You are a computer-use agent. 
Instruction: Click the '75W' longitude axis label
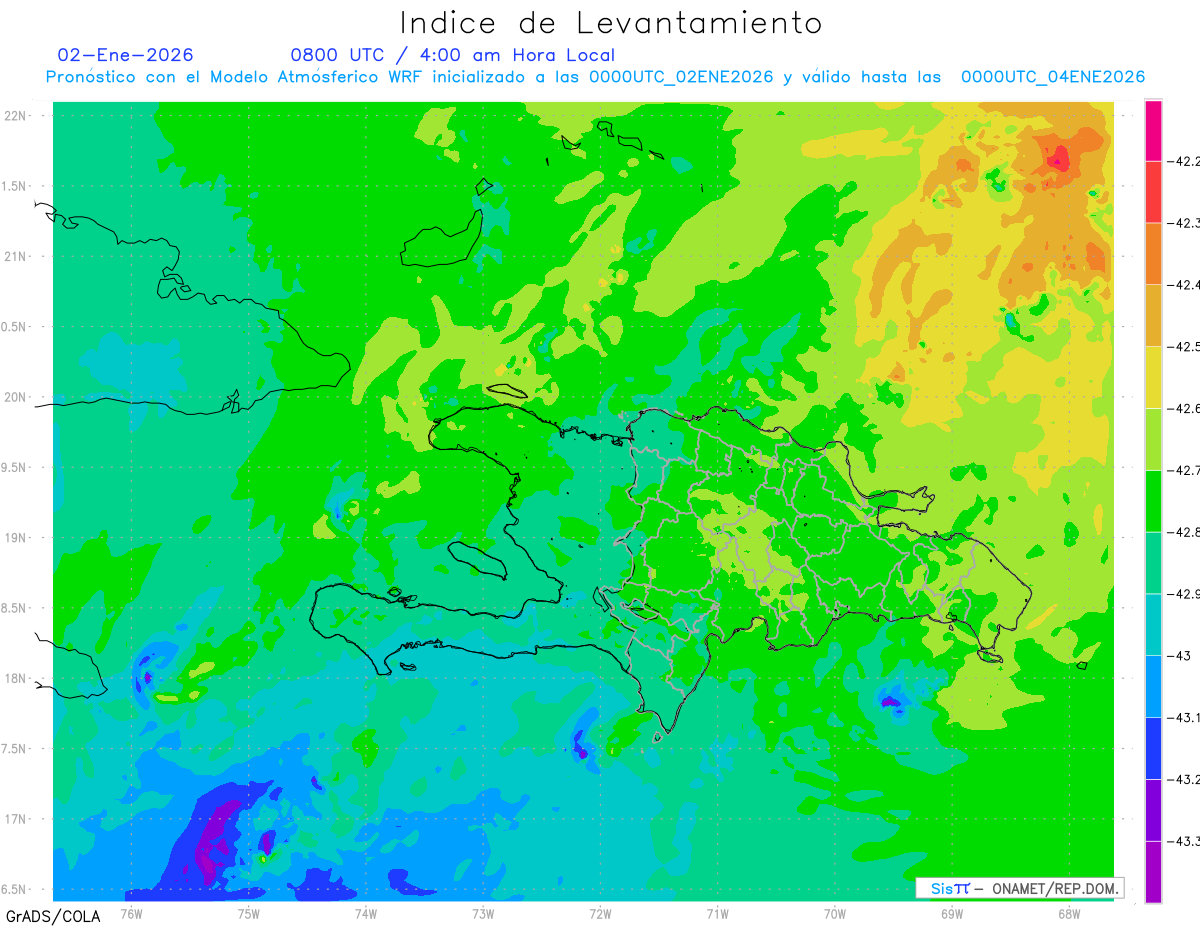248,913
